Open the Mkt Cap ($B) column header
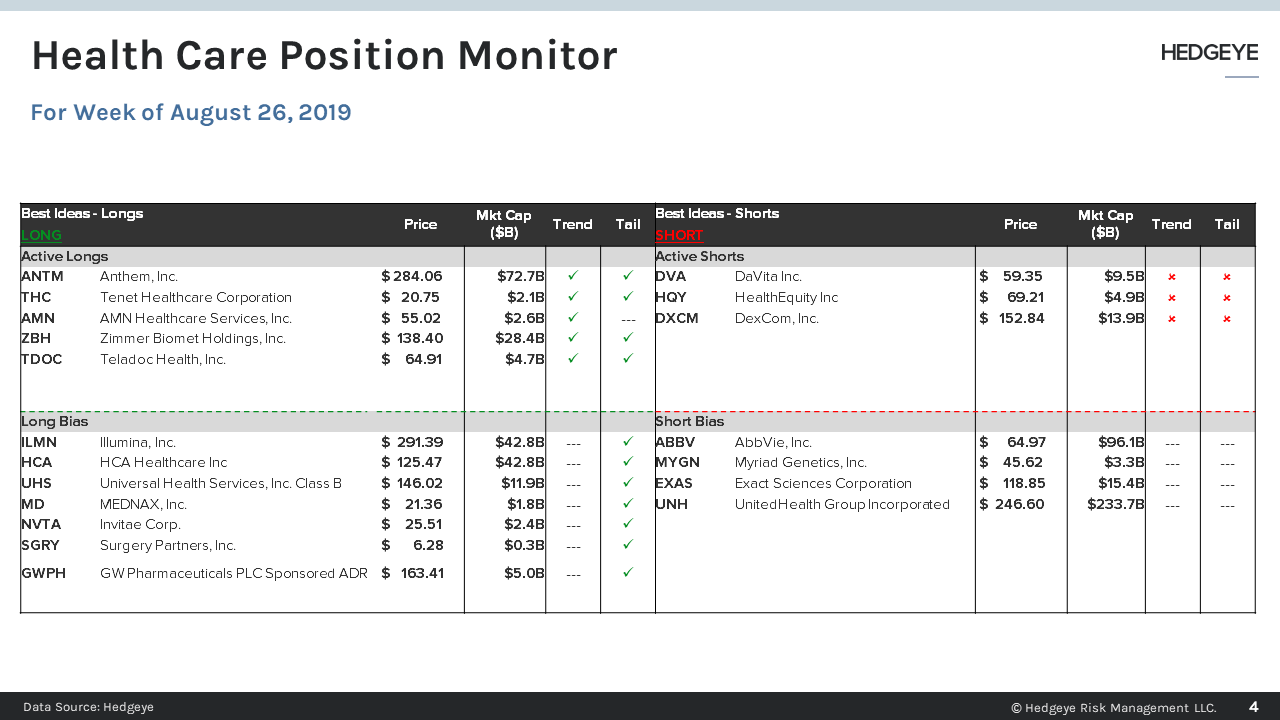1280x720 pixels. point(504,222)
